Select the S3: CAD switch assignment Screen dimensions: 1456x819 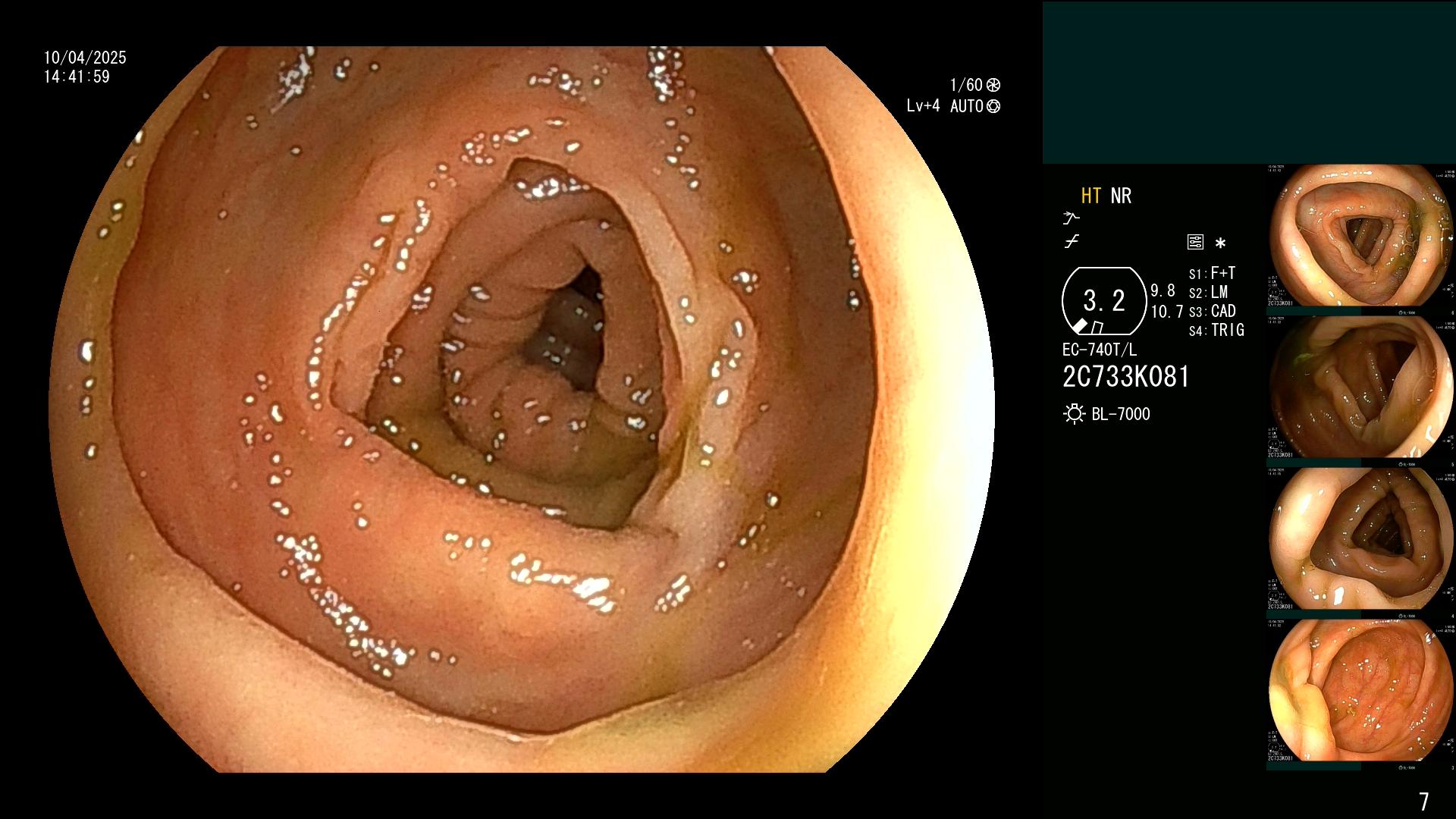[1213, 311]
